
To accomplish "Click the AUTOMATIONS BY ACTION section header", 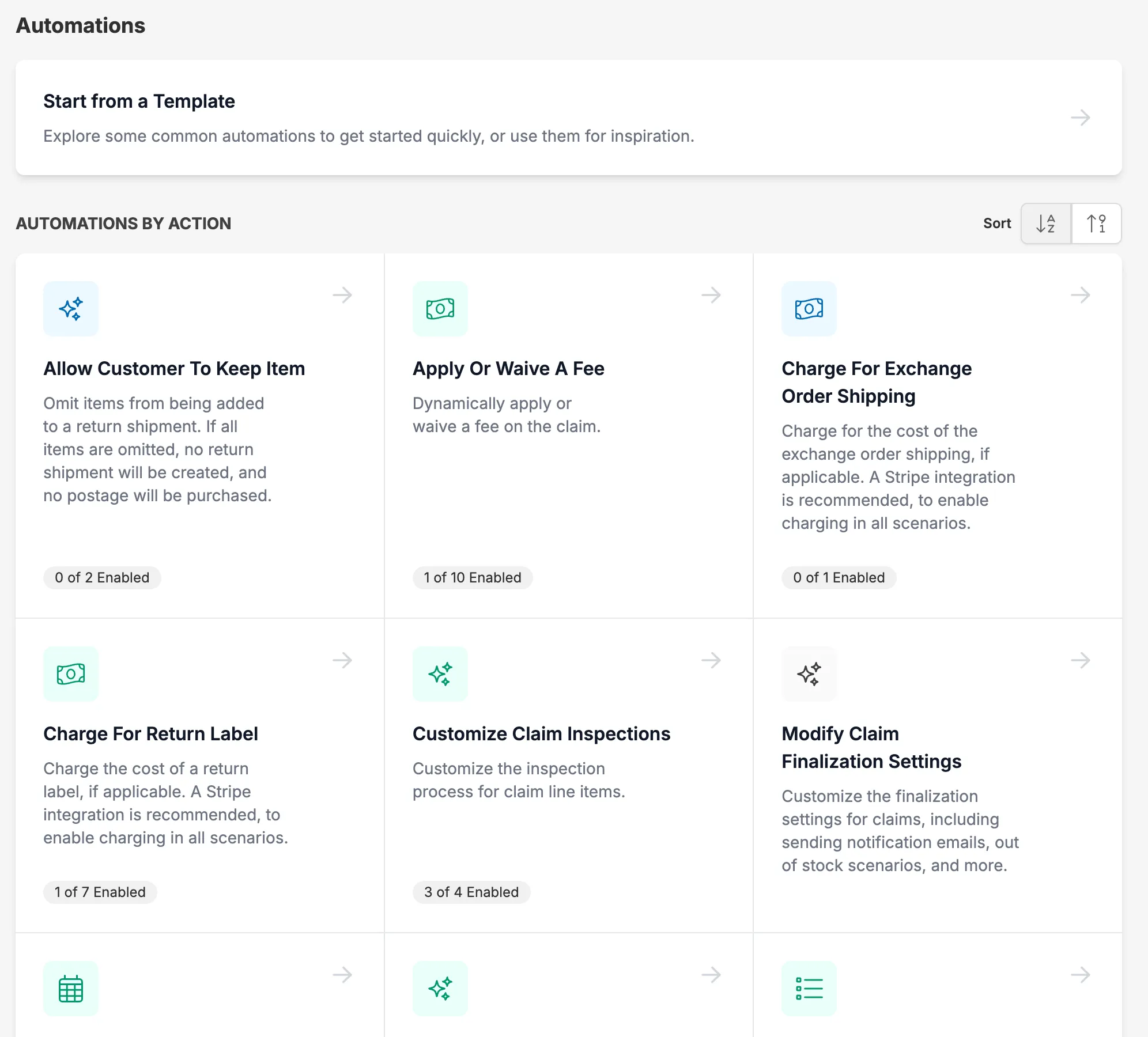I will click(x=123, y=224).
